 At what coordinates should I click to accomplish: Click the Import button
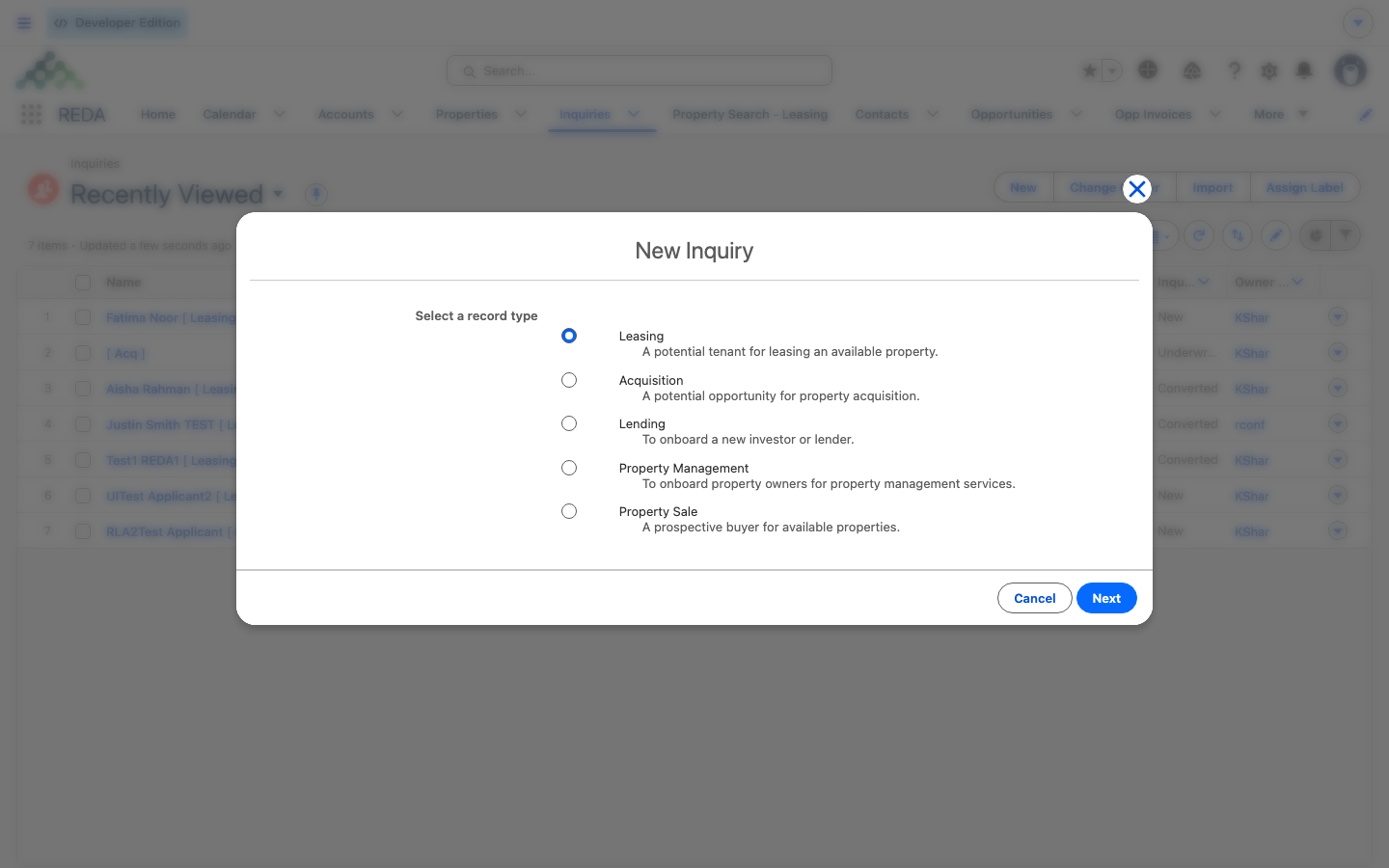pyautogui.click(x=1212, y=188)
